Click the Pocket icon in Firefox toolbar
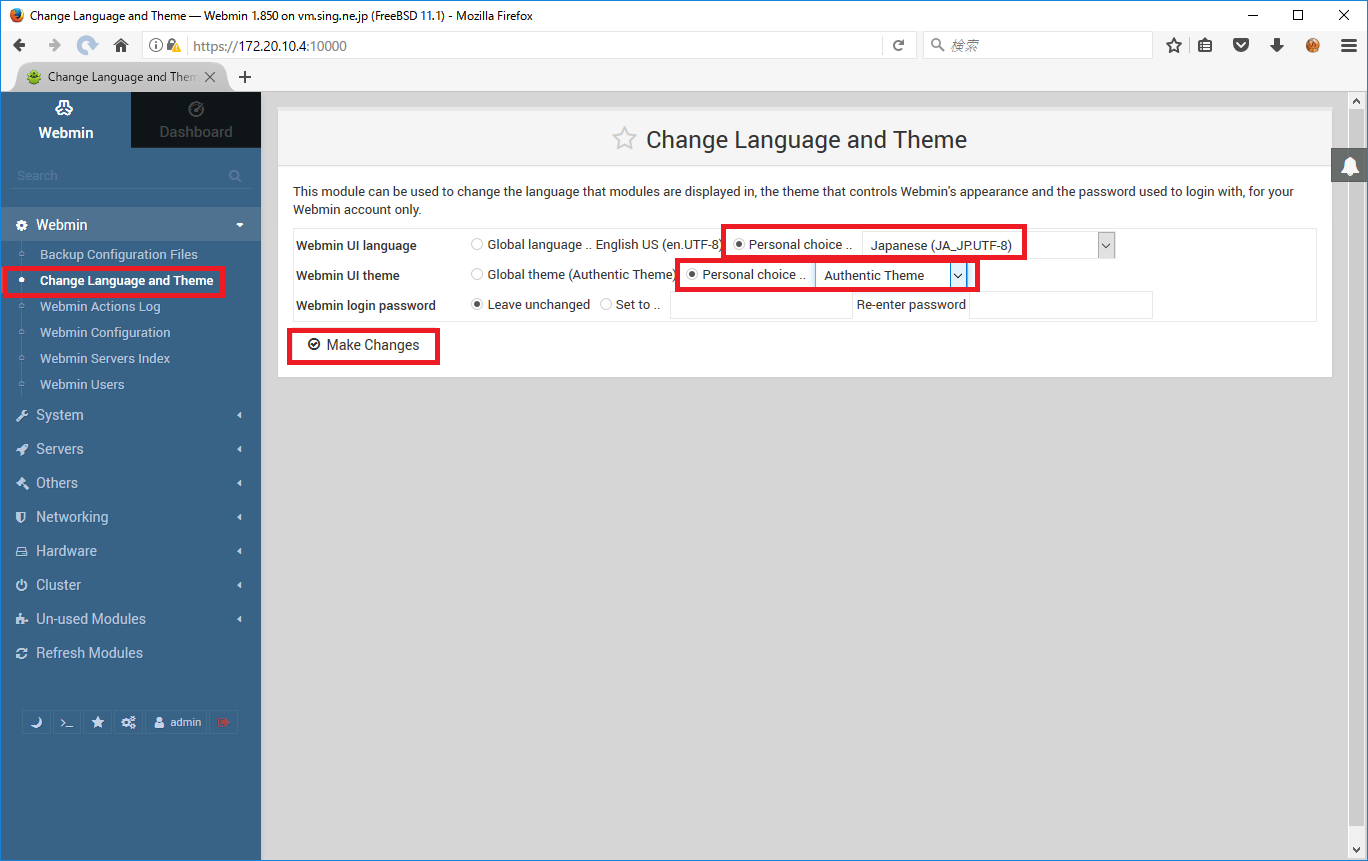This screenshot has width=1368, height=861. [1241, 45]
